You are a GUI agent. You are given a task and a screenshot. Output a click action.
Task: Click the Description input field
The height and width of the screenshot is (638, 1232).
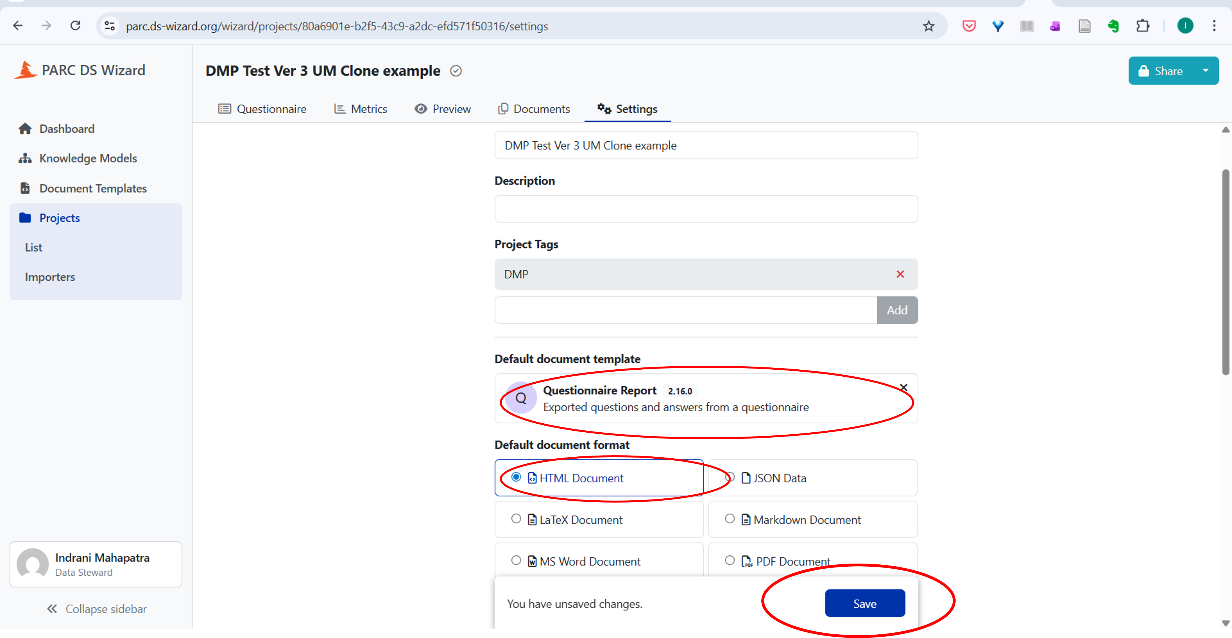coord(705,209)
